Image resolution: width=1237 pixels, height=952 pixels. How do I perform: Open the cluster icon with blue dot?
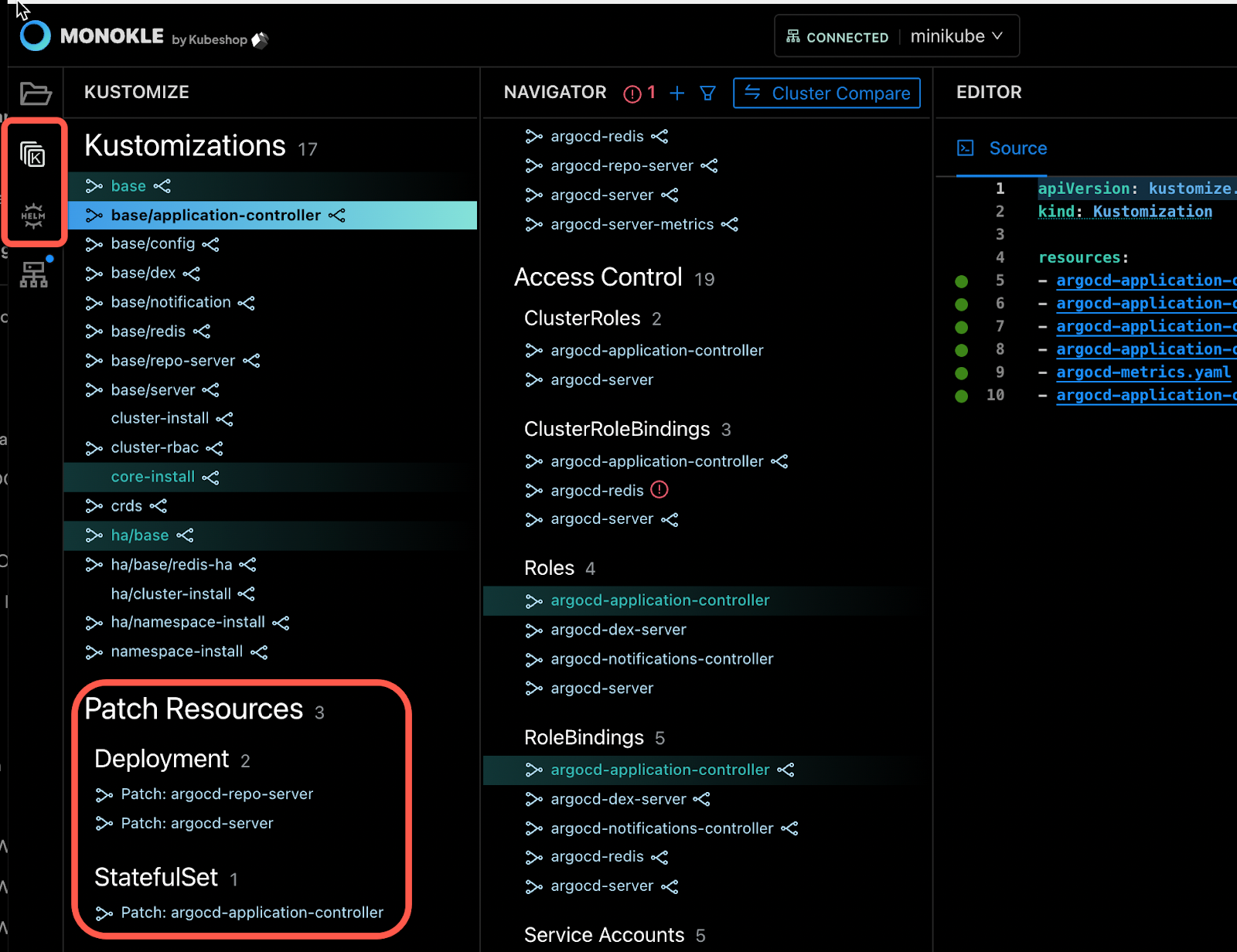coord(34,274)
